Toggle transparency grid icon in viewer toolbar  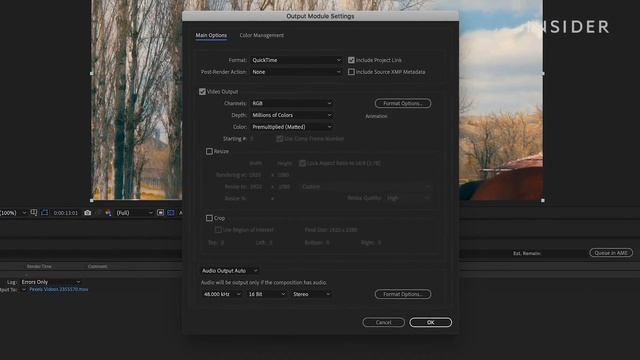pos(171,213)
